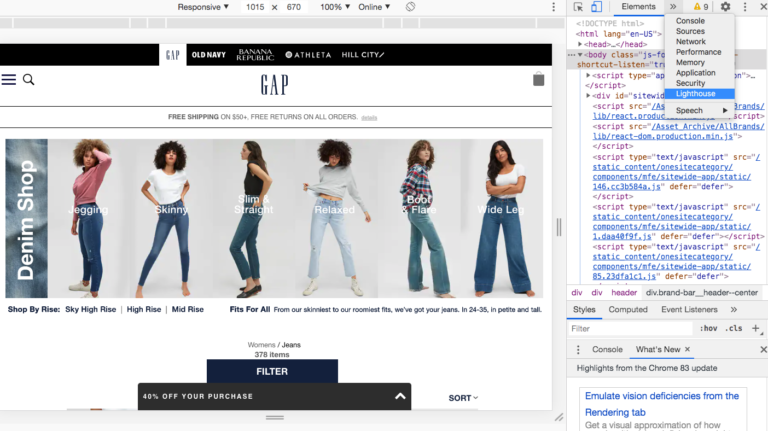Viewport: 768px width, 431px height.
Task: Toggle the :hov element state button
Action: coord(708,329)
